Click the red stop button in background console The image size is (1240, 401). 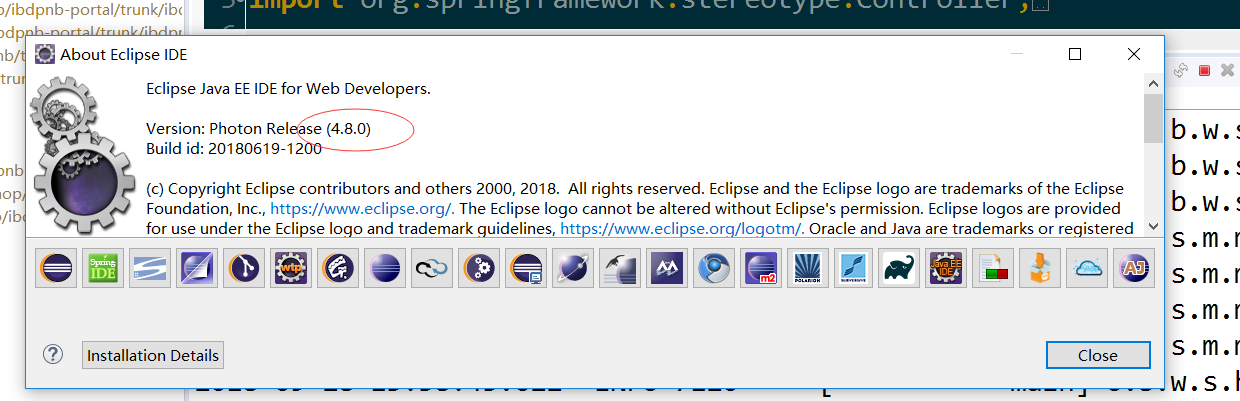[x=1205, y=71]
